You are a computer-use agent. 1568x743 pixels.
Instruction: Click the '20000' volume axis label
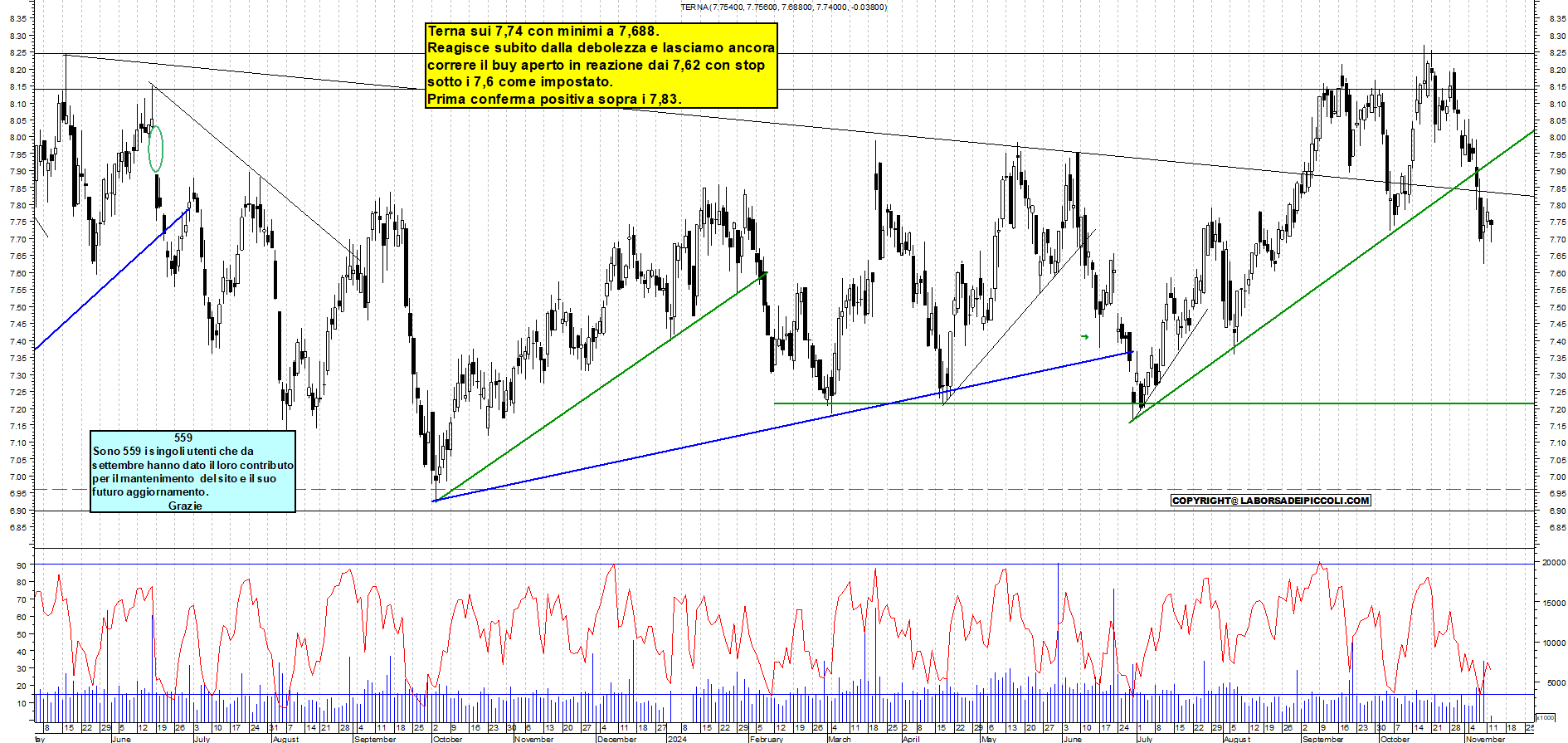pos(1554,562)
